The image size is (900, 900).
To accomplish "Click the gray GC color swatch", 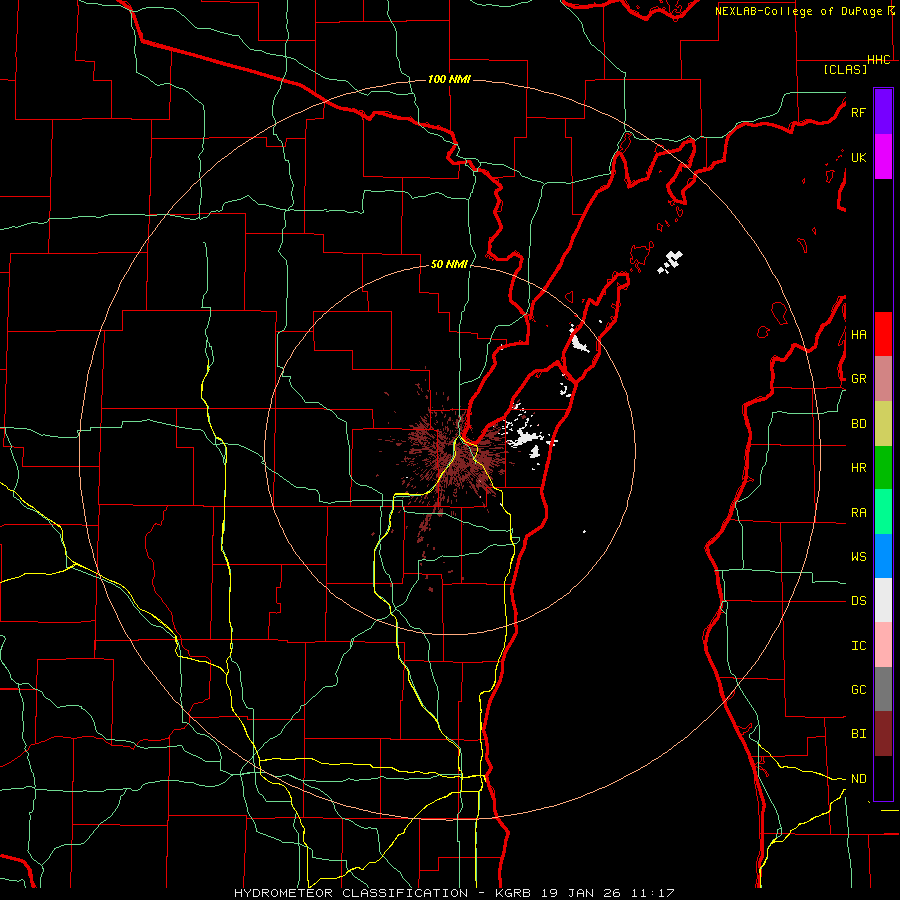I will (883, 689).
